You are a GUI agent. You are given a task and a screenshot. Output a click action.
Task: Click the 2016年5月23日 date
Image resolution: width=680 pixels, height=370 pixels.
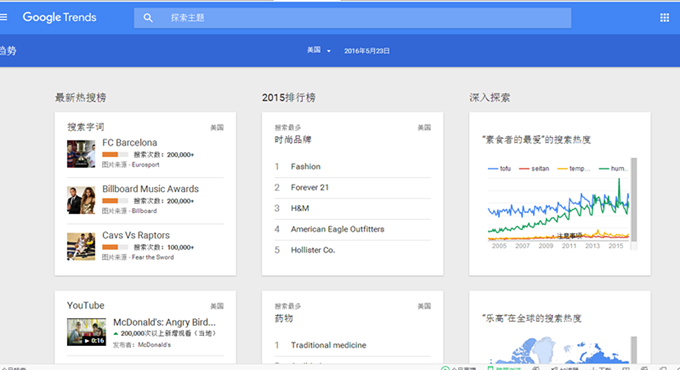click(x=367, y=51)
